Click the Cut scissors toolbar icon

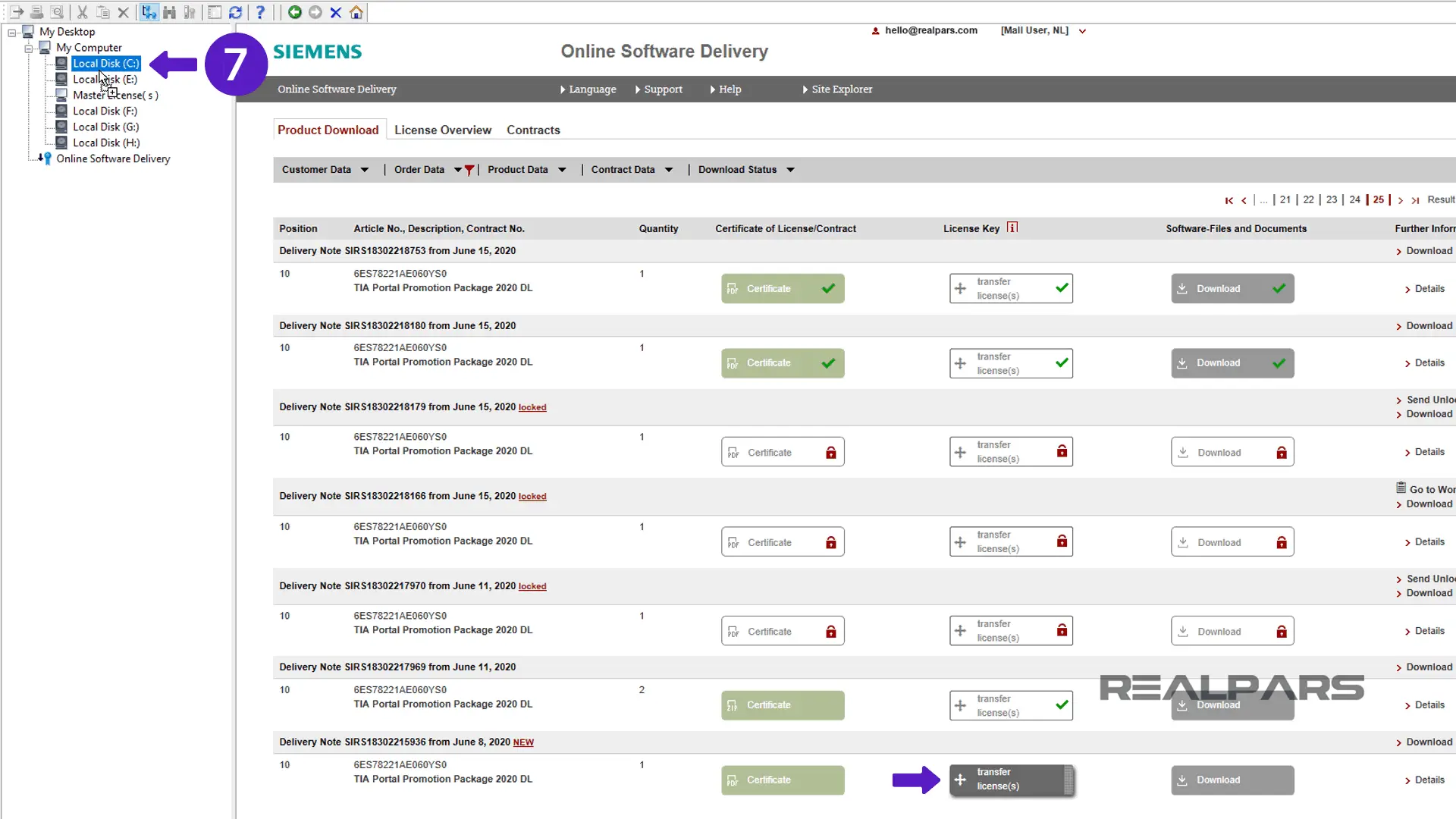pyautogui.click(x=83, y=12)
